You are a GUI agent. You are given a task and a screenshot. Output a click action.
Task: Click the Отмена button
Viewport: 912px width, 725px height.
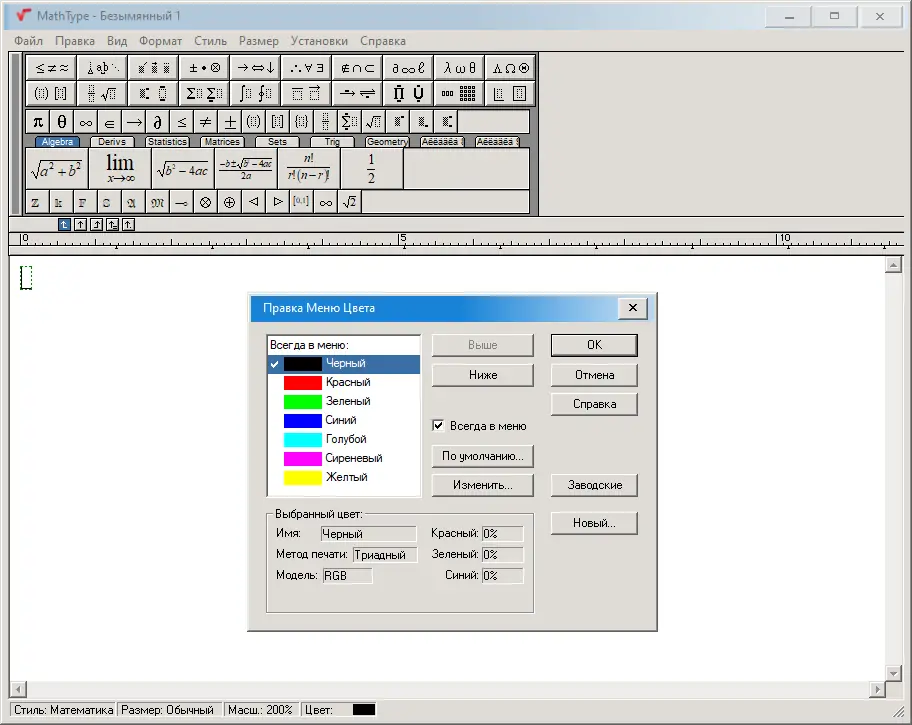[594, 375]
